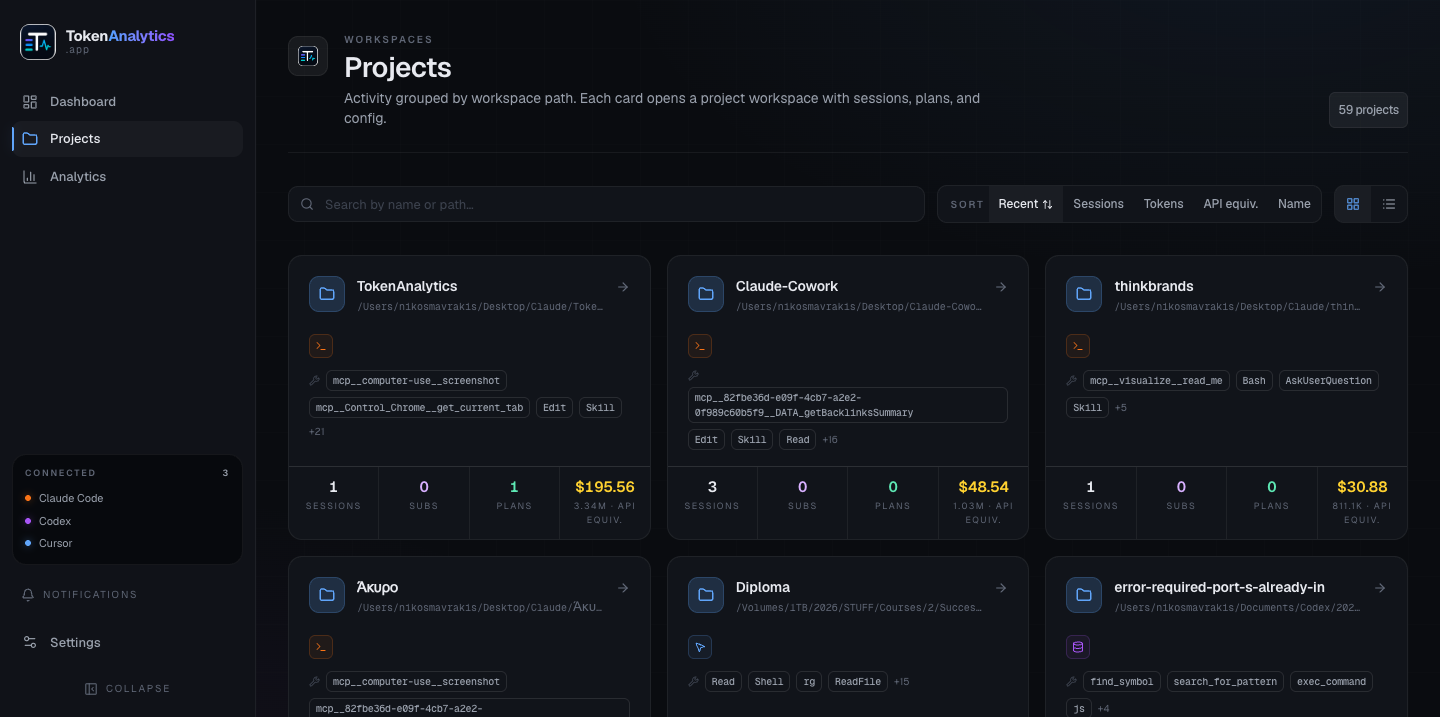The height and width of the screenshot is (717, 1440).
Task: Sort projects by Sessions
Action: (x=1098, y=204)
